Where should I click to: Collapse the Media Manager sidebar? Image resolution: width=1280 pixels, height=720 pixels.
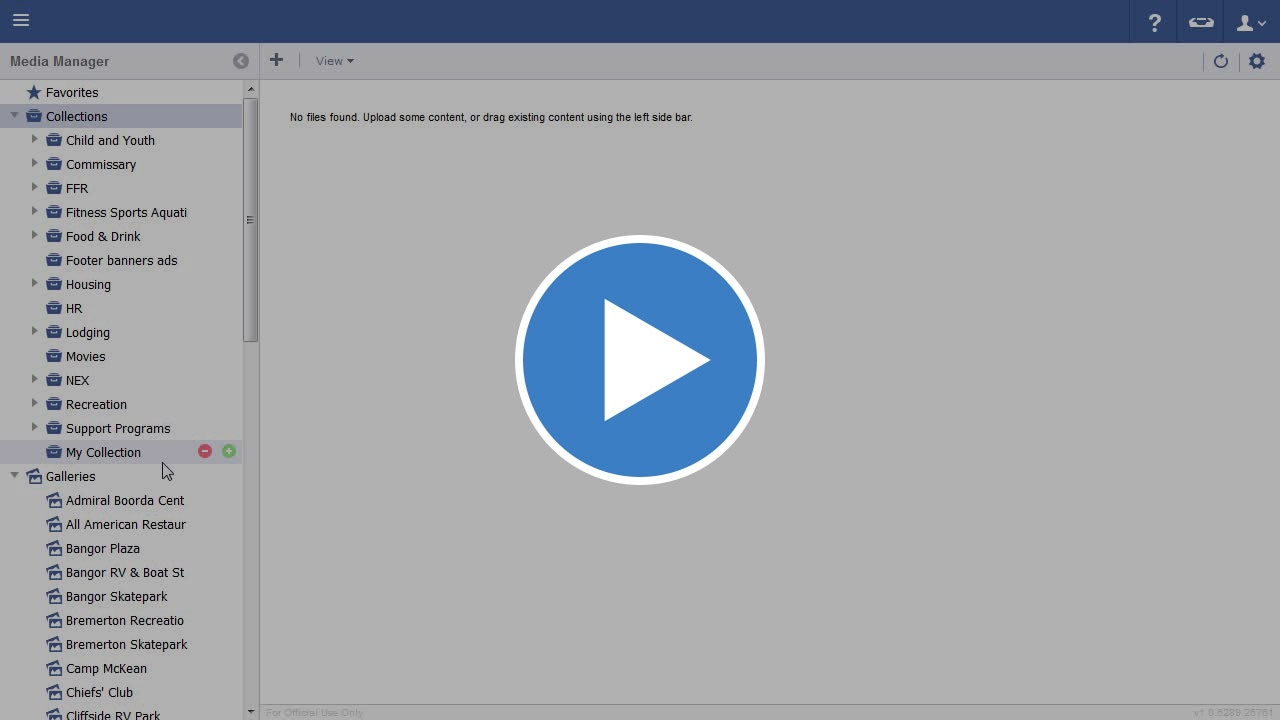[x=241, y=61]
